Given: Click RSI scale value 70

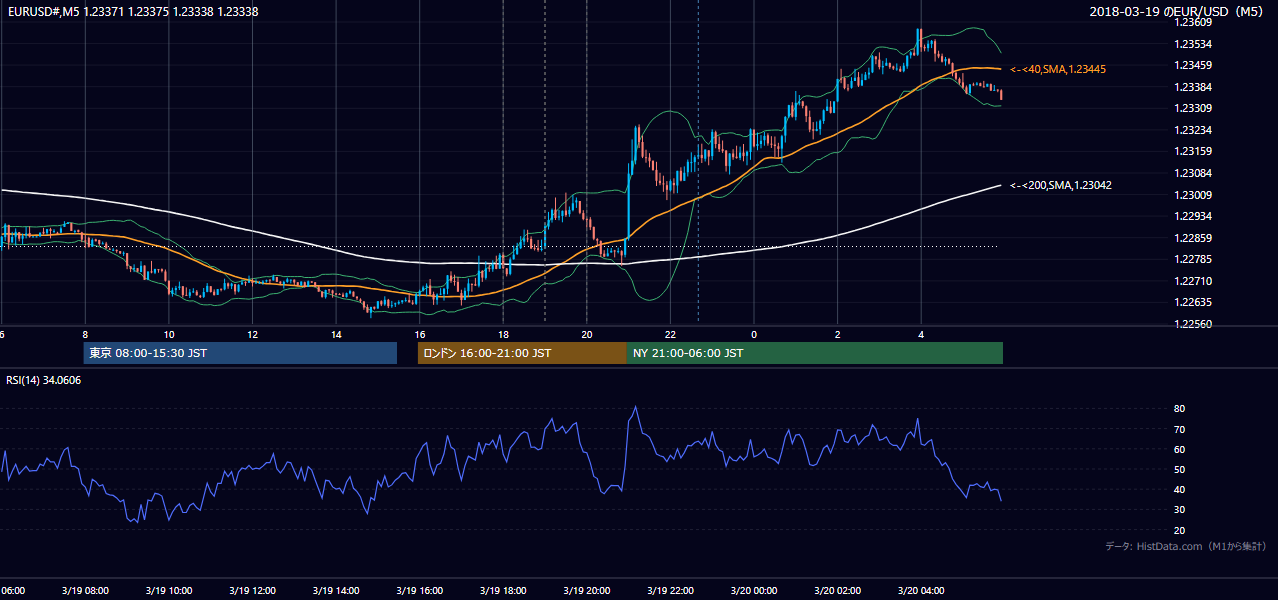Looking at the screenshot, I should [1179, 429].
